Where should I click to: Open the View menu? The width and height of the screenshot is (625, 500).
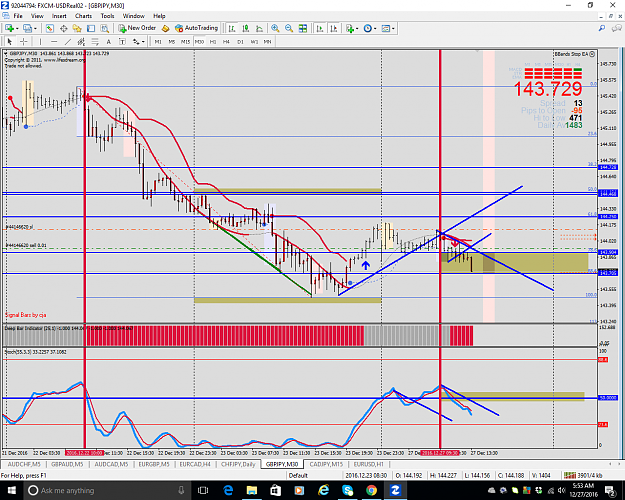(37, 16)
